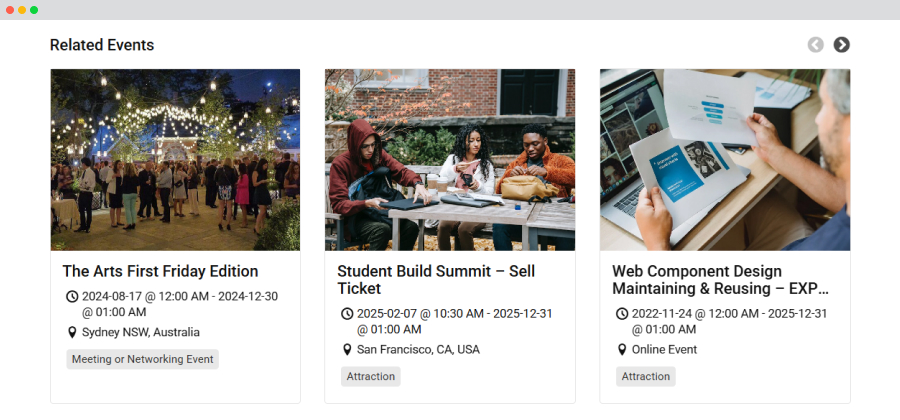Screen dimensions: 900x420
Task: Open Web Component Design Maintaining & Reusing title
Action: pyautogui.click(x=720, y=279)
